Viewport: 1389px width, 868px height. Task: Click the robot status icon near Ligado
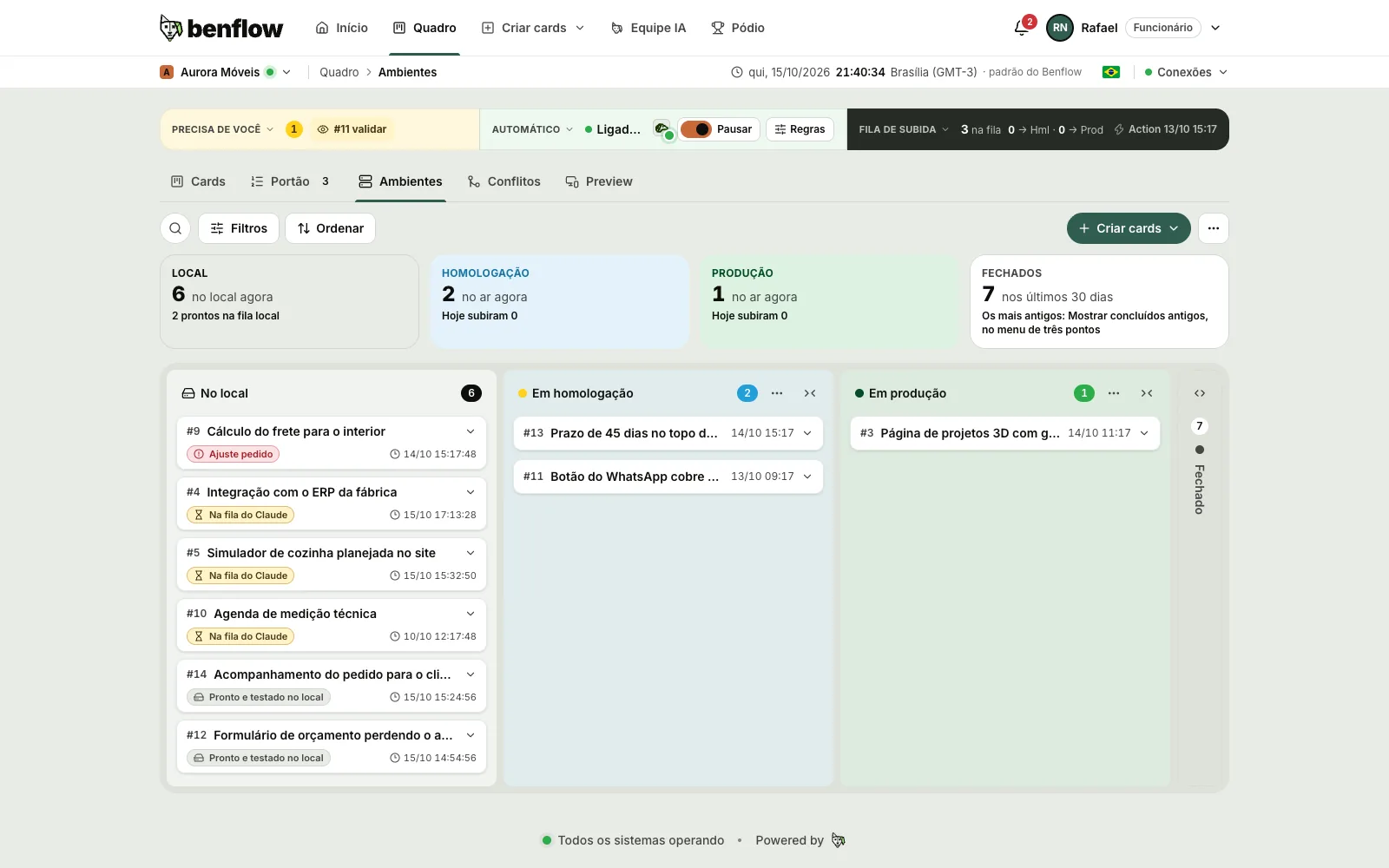(x=663, y=129)
